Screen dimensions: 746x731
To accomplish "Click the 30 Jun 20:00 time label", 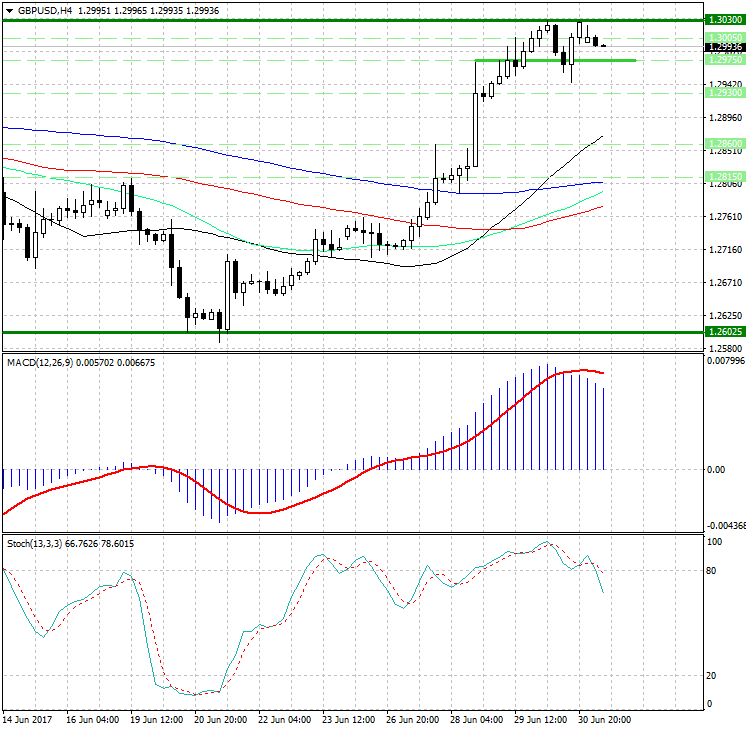I will (x=602, y=720).
